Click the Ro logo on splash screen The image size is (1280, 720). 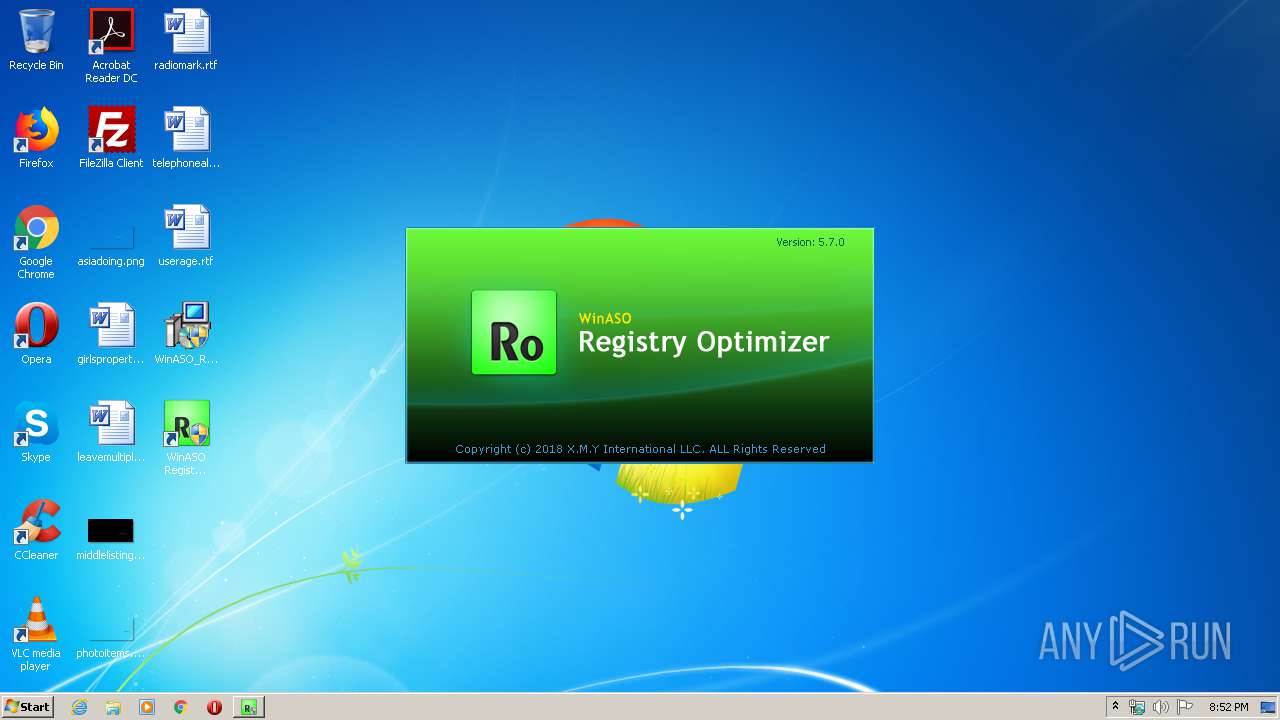click(514, 333)
